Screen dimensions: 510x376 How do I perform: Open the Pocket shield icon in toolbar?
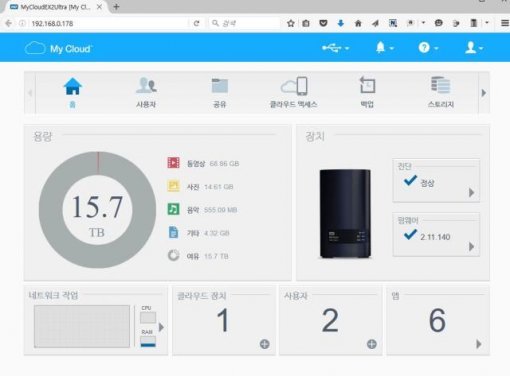tap(323, 23)
